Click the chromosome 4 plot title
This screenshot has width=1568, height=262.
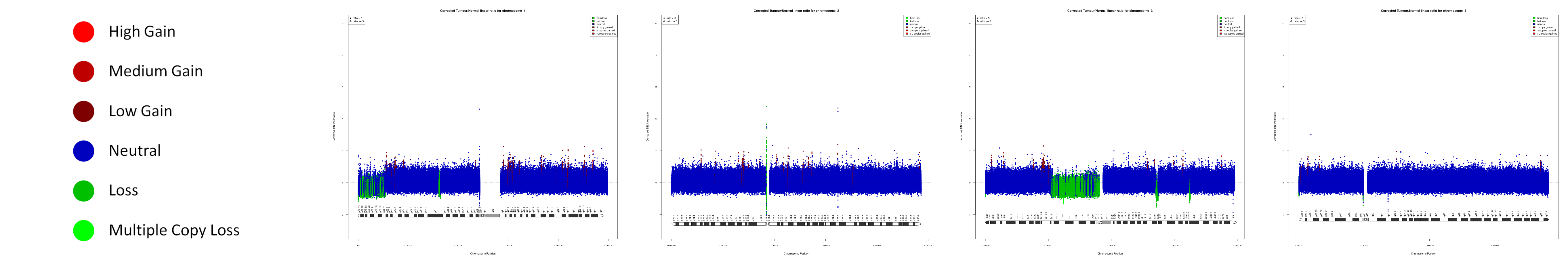click(x=1423, y=10)
